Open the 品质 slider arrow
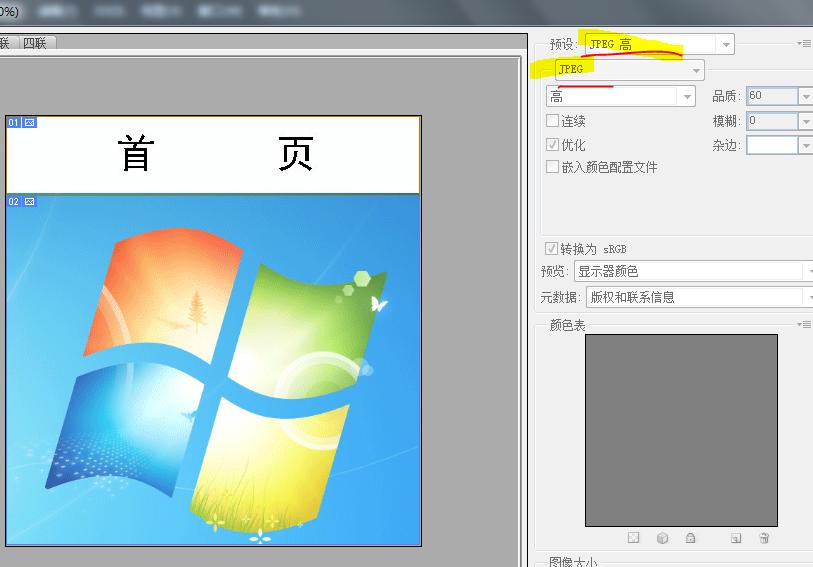 (x=805, y=96)
